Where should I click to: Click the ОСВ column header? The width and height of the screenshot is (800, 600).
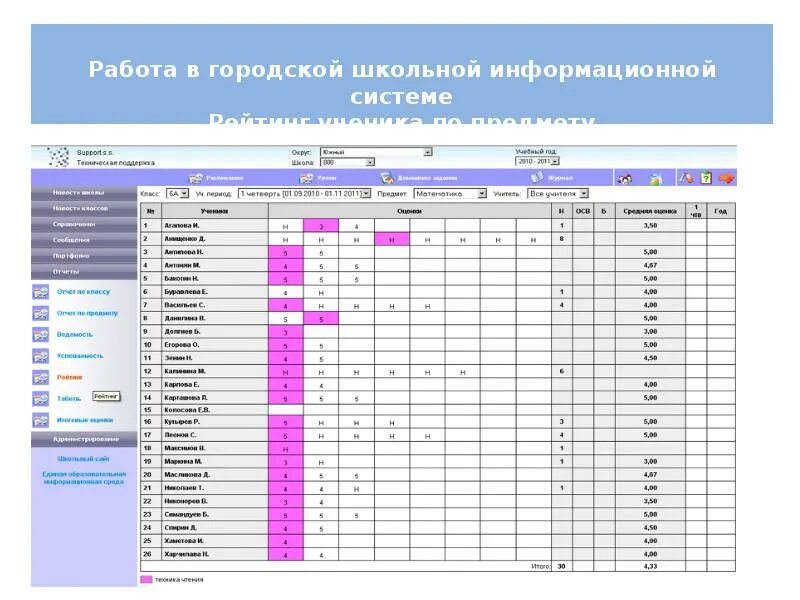(x=583, y=211)
